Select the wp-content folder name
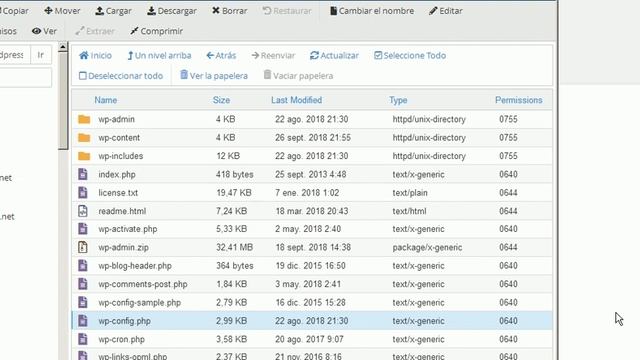 coord(119,138)
